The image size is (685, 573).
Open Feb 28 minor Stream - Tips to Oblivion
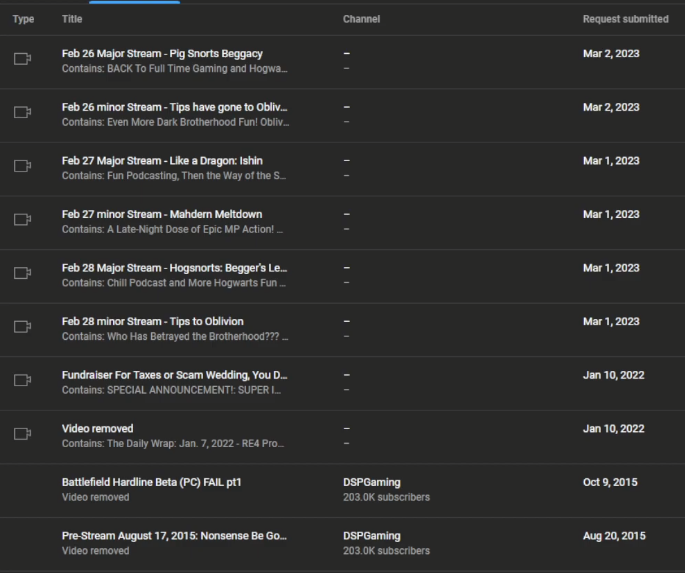[x=152, y=321]
